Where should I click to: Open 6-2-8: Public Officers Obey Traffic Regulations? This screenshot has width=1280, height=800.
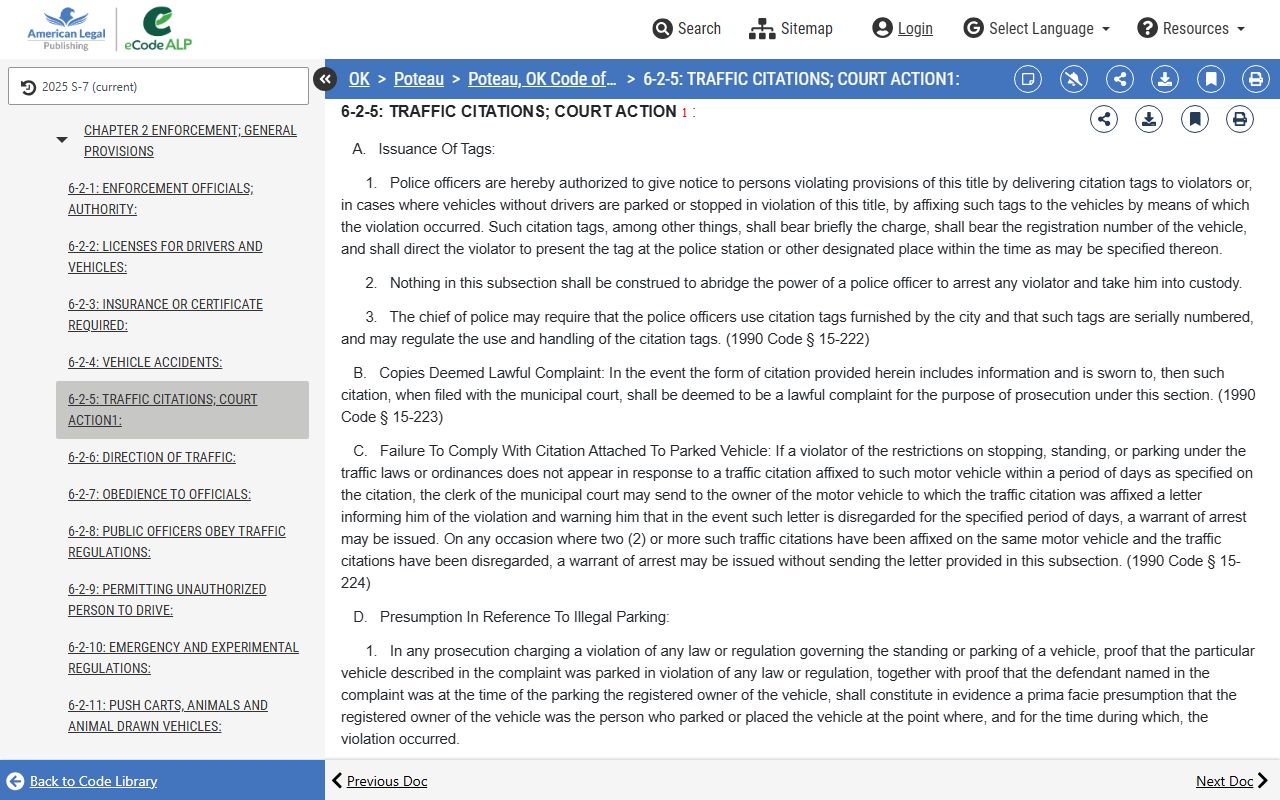[177, 542]
